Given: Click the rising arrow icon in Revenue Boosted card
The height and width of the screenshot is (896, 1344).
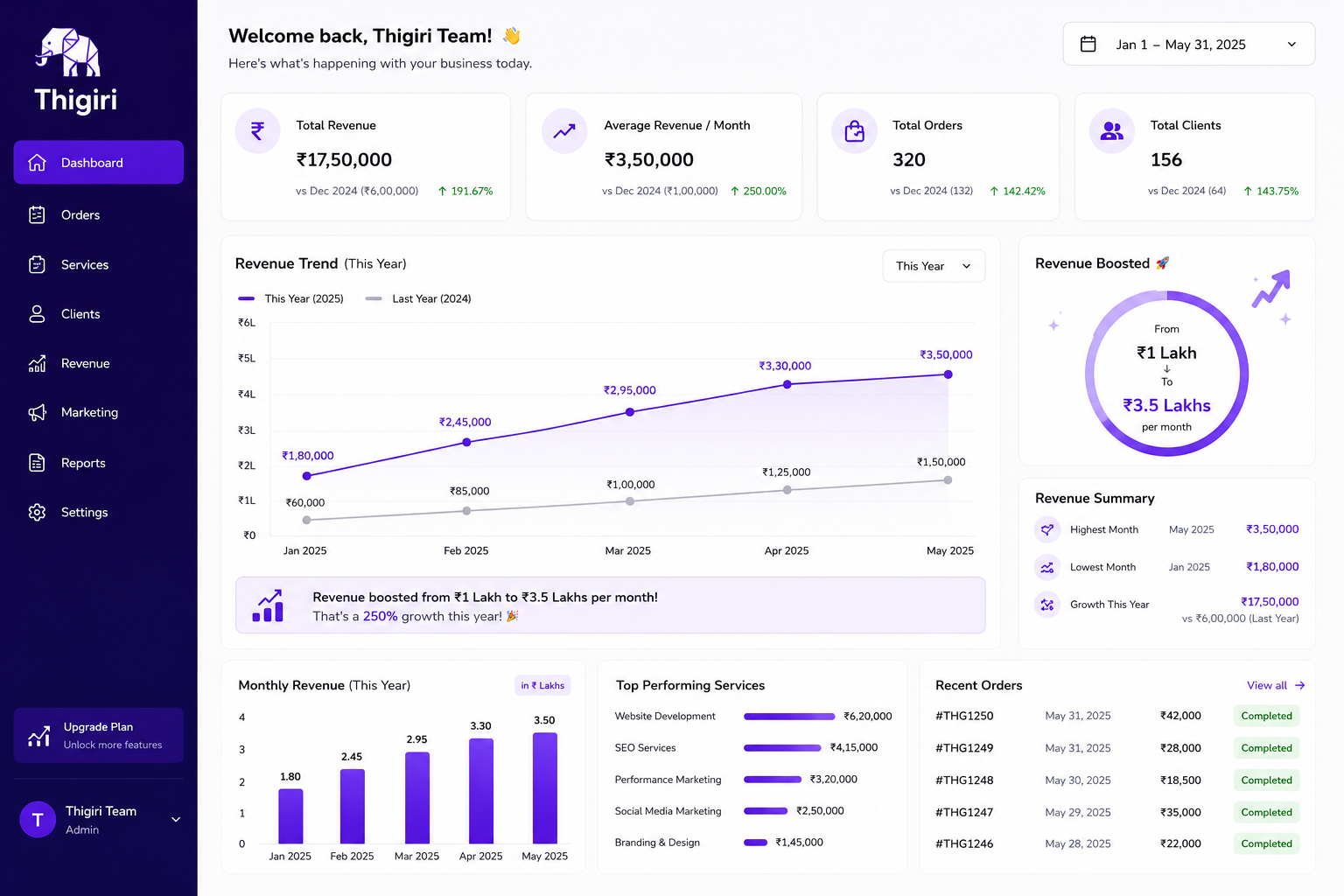Looking at the screenshot, I should 1270,289.
